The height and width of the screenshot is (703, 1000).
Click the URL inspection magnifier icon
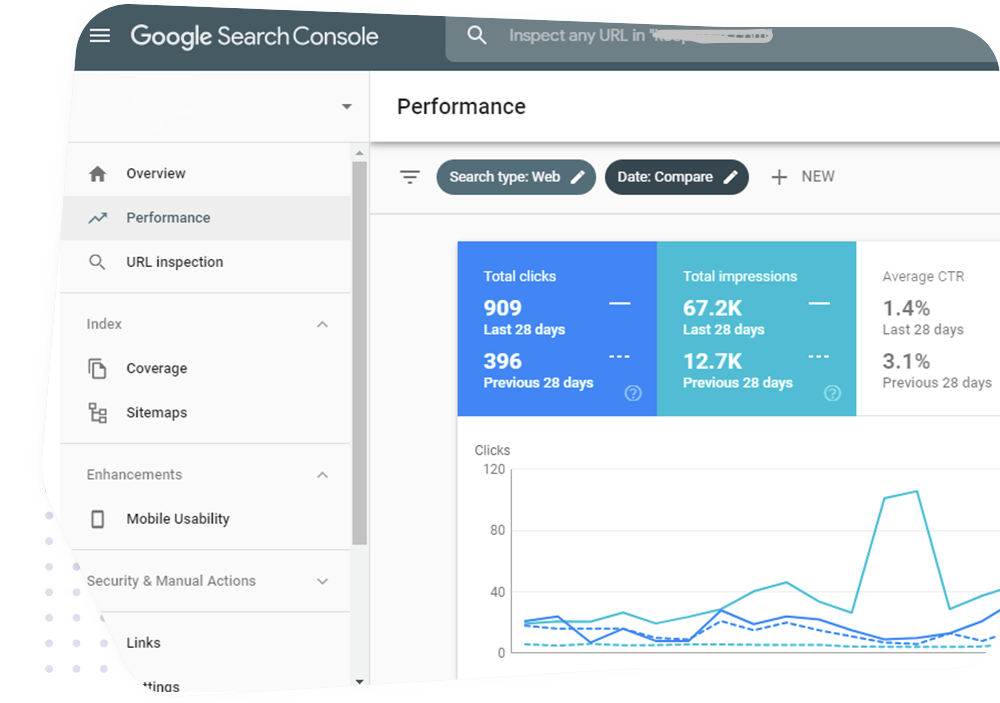97,262
